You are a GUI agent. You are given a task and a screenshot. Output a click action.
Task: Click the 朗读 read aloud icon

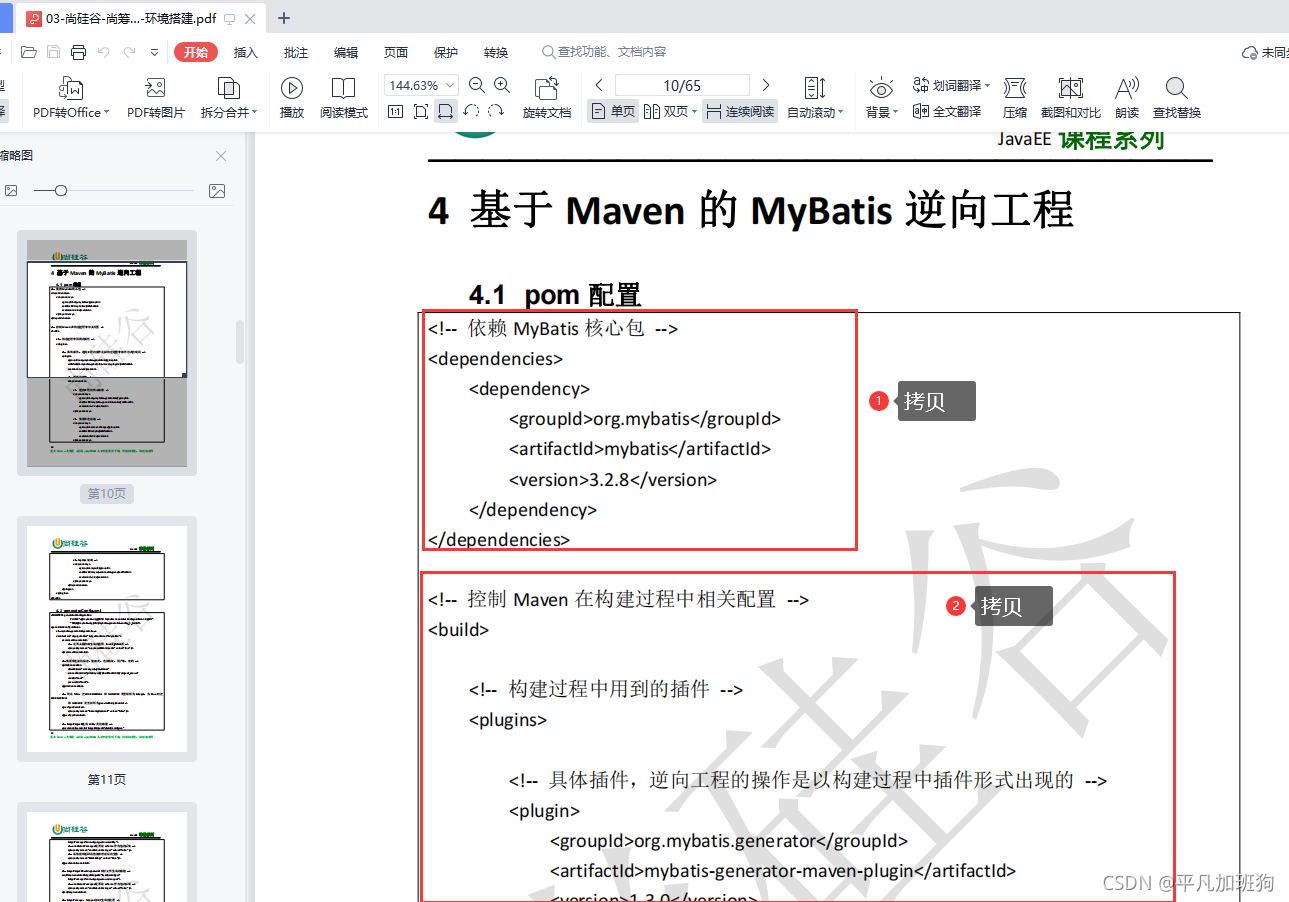(x=1127, y=88)
